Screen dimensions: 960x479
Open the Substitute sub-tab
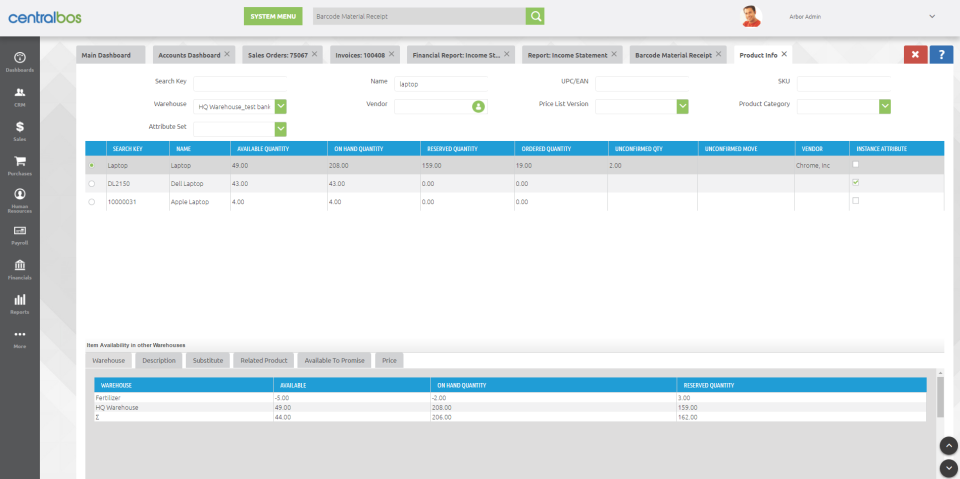coord(208,360)
